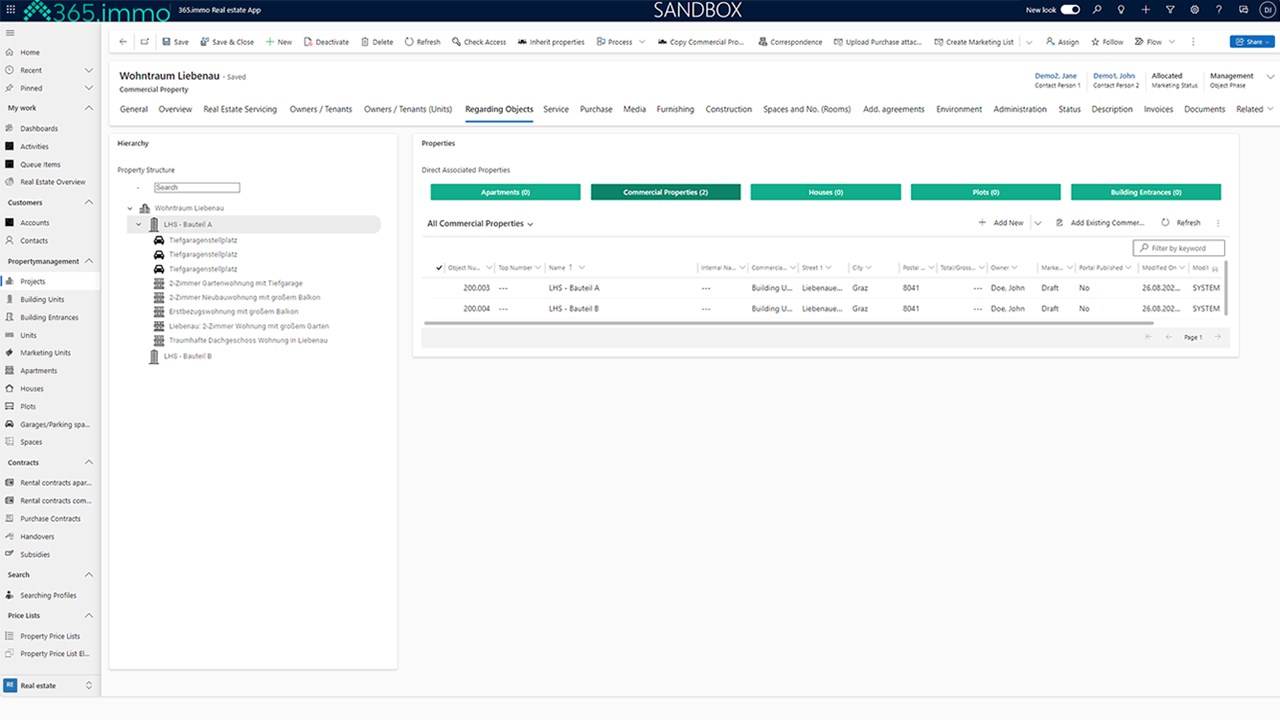
Task: Open the Related tab dropdown
Action: coord(1255,109)
